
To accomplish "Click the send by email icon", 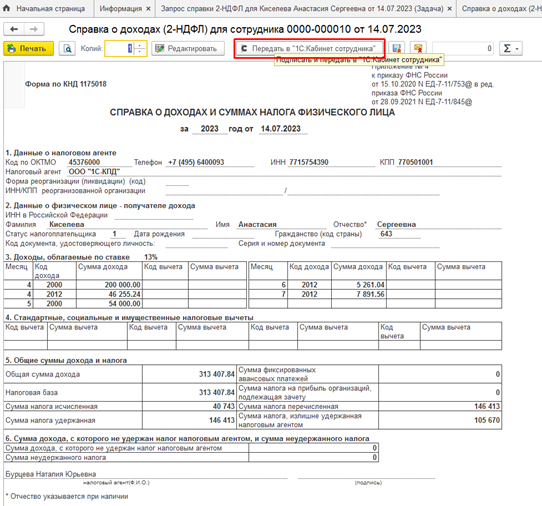I will [418, 48].
